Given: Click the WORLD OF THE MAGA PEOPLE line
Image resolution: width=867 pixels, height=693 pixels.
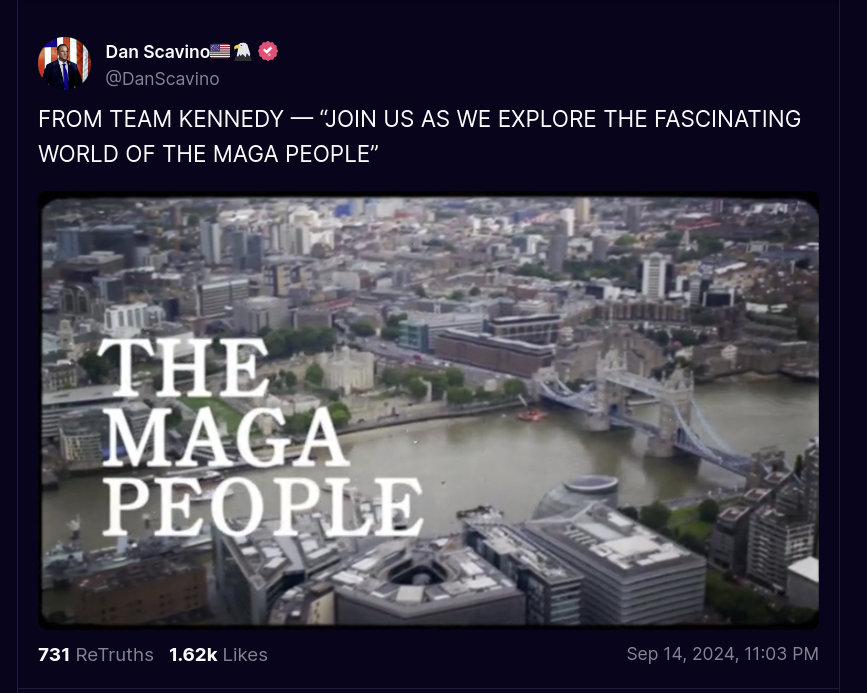Looking at the screenshot, I should tap(208, 154).
